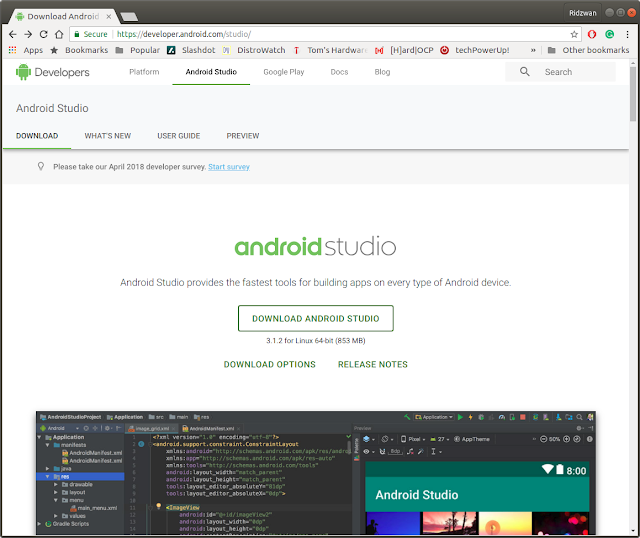This screenshot has height=538, width=640.
Task: Open the Tom's Hardware bookmark
Action: pyautogui.click(x=330, y=50)
